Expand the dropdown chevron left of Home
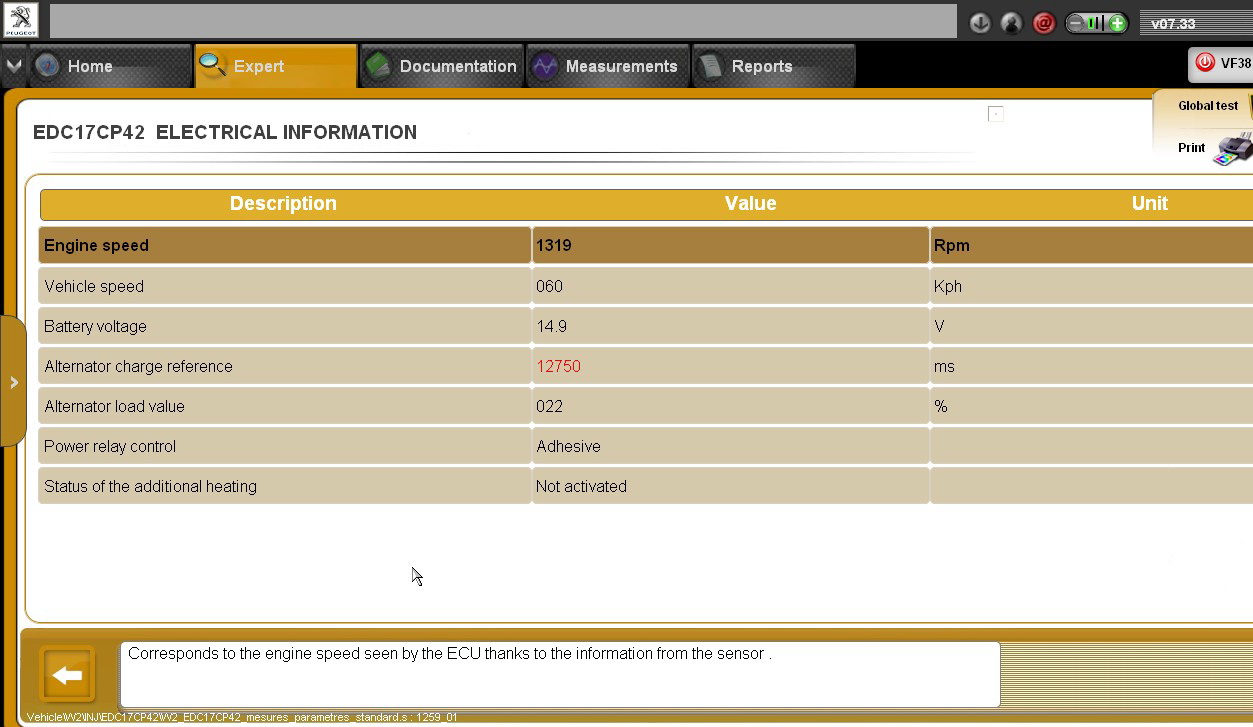This screenshot has width=1253, height=727. coord(14,66)
